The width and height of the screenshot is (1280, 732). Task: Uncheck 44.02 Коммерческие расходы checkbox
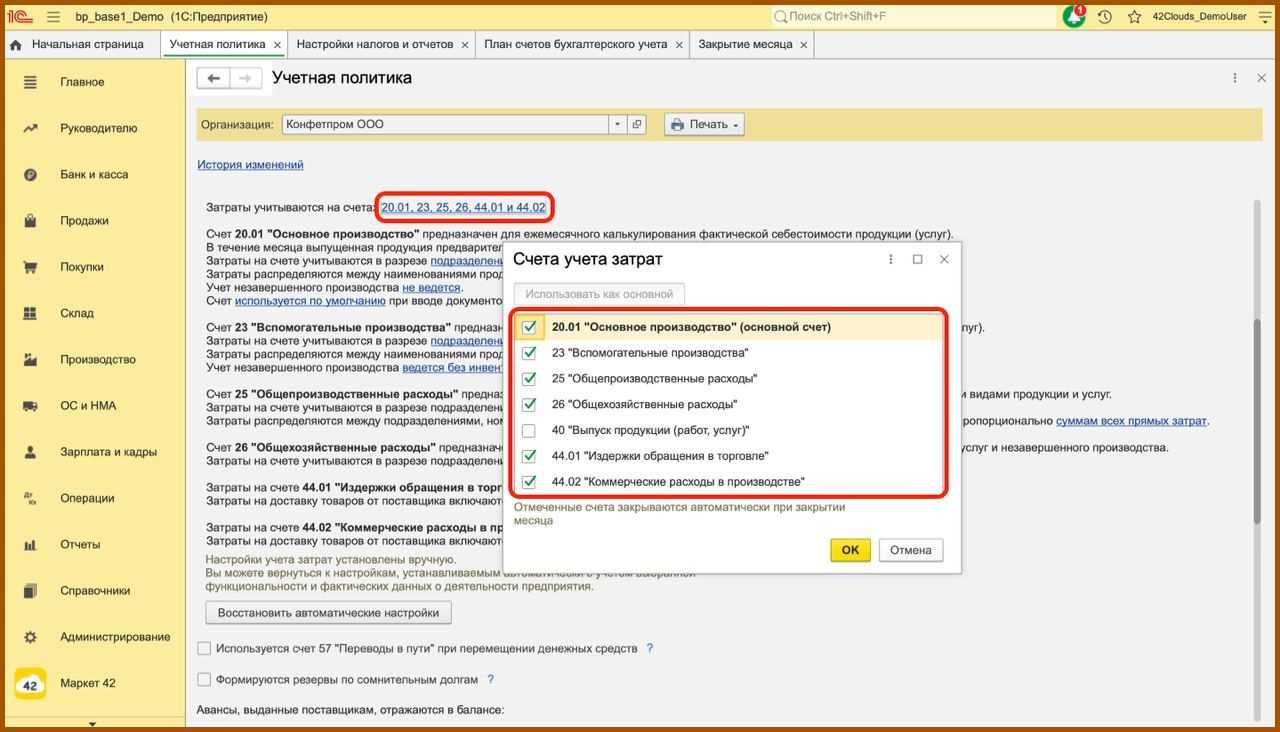529,482
